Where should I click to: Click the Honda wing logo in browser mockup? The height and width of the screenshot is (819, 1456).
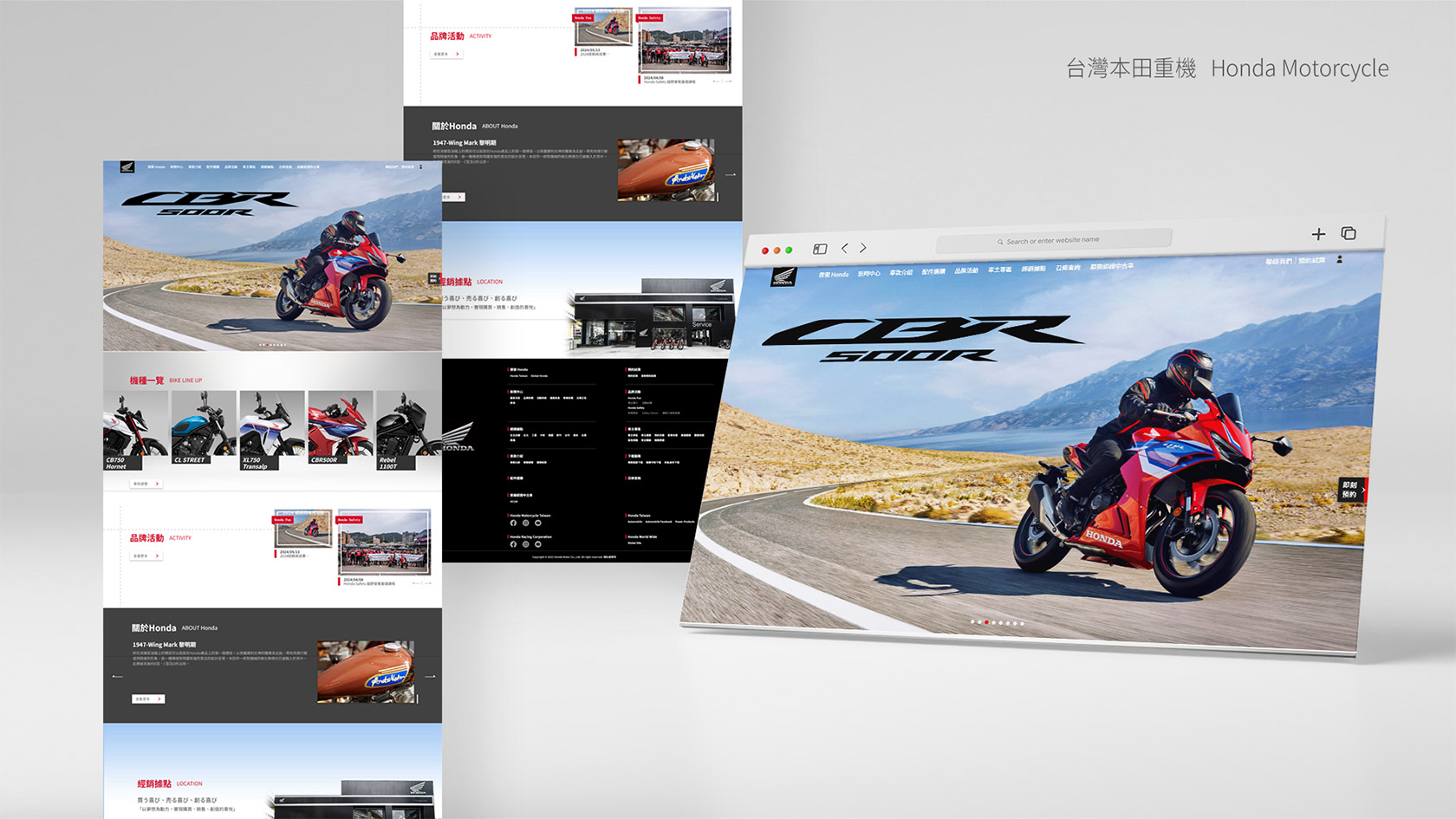(783, 277)
